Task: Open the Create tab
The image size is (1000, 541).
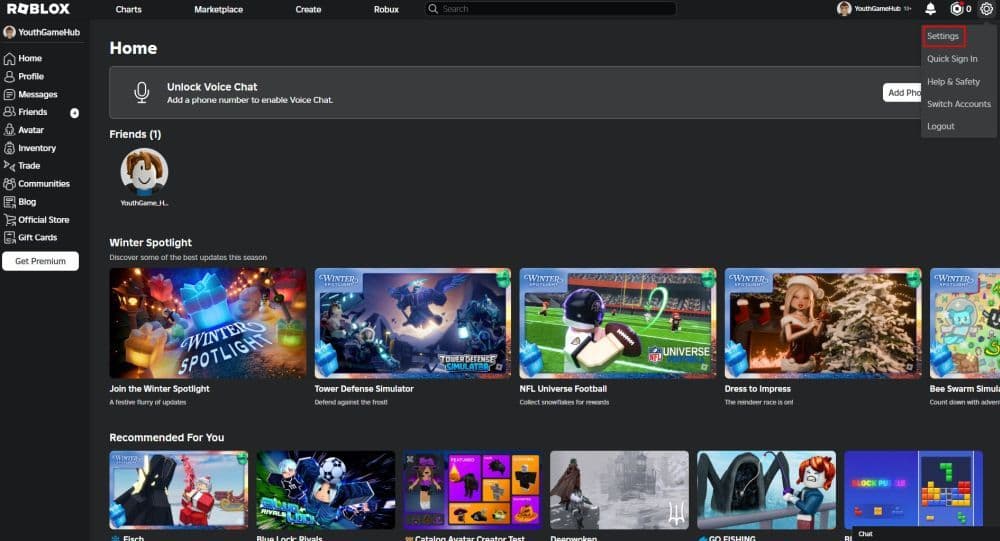Action: [x=308, y=10]
